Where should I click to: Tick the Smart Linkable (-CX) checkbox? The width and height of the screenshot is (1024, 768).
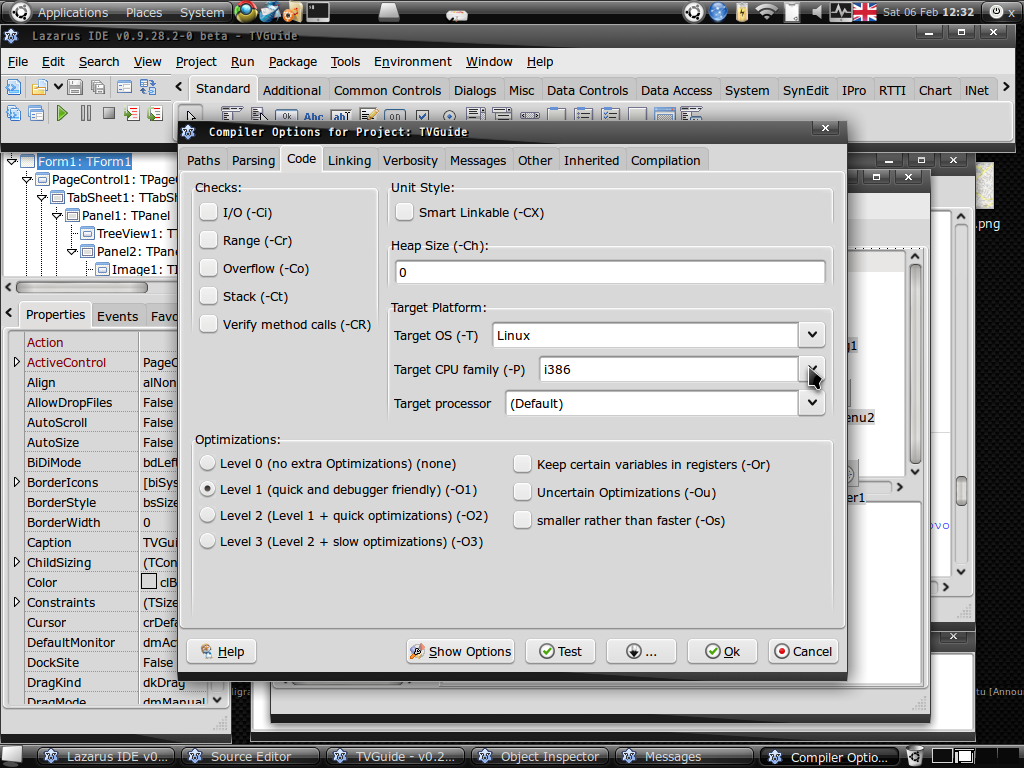point(404,212)
